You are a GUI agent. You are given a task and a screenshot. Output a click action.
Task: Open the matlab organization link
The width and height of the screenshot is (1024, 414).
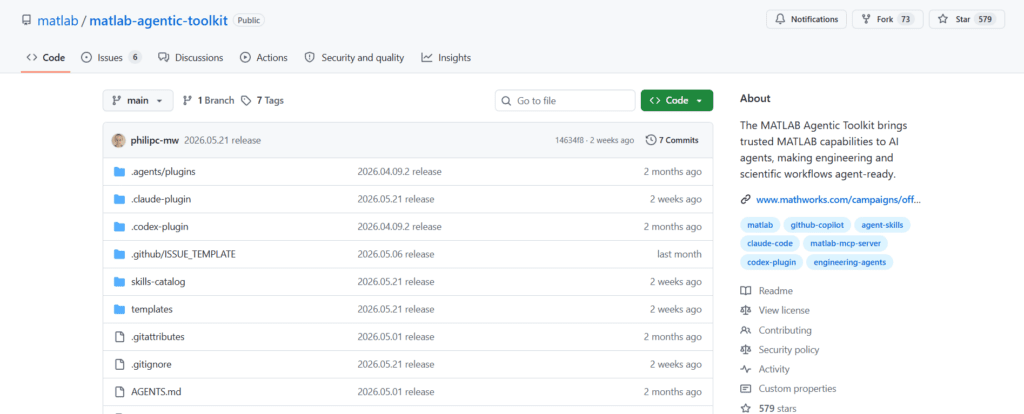pos(57,20)
